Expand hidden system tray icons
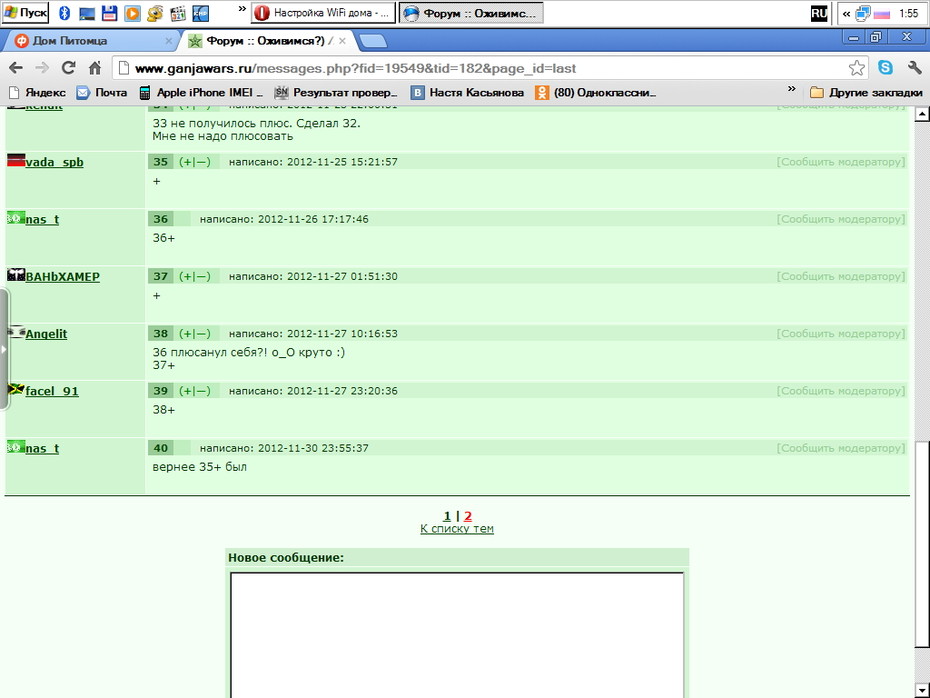The height and width of the screenshot is (698, 930). click(x=846, y=13)
